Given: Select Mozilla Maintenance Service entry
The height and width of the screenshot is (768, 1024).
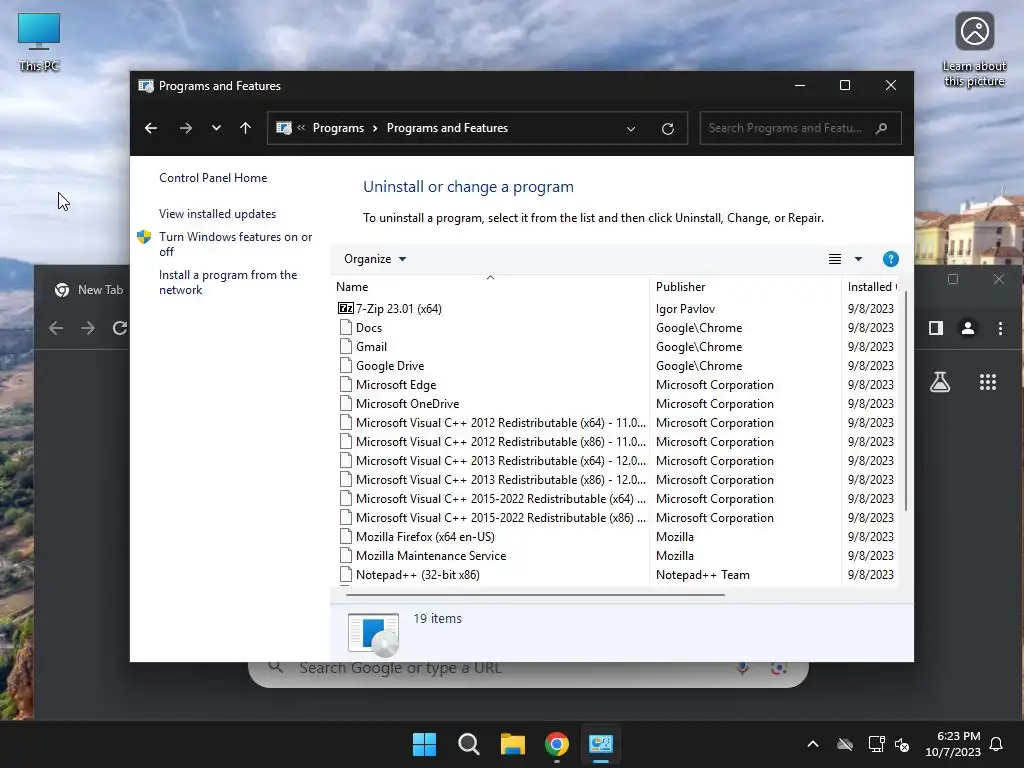Looking at the screenshot, I should pos(431,556).
